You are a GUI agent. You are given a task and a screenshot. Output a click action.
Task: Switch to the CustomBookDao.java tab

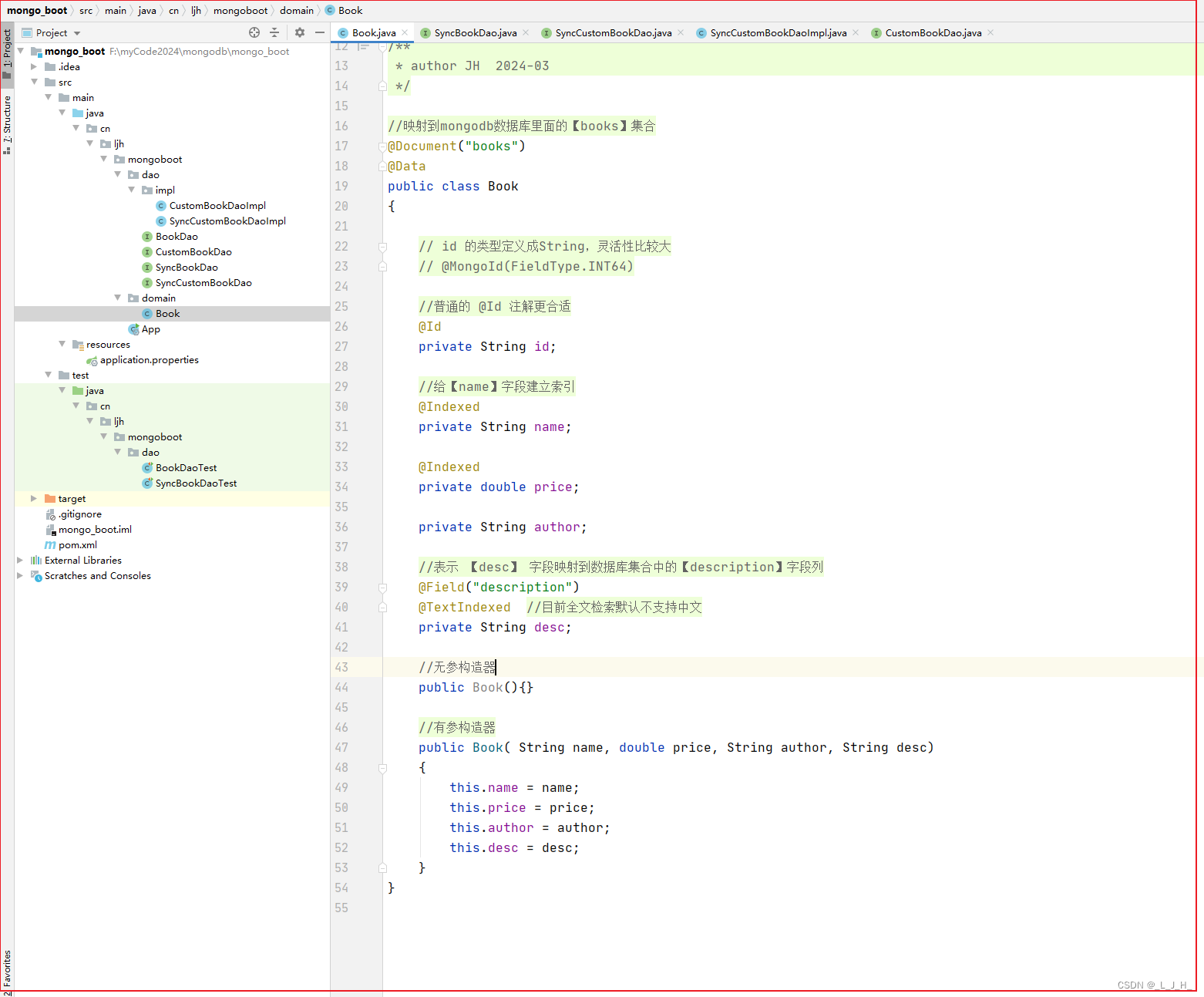pos(933,32)
